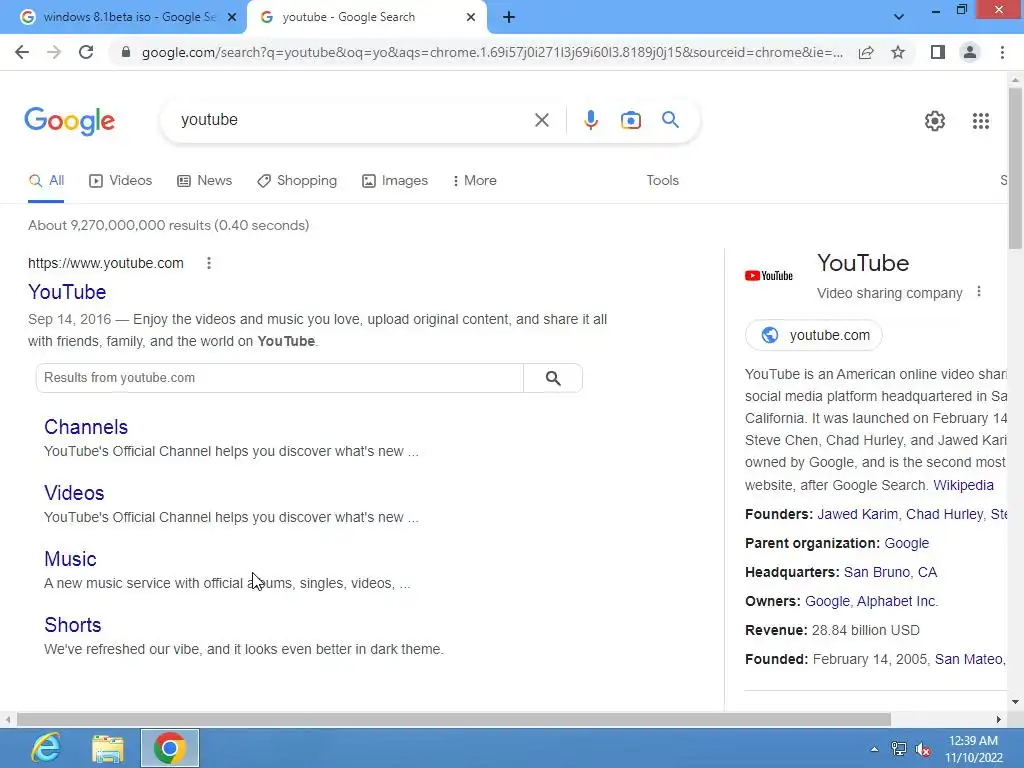Open Alphabet Inc. owner link
The height and width of the screenshot is (768, 1024).
tap(897, 601)
